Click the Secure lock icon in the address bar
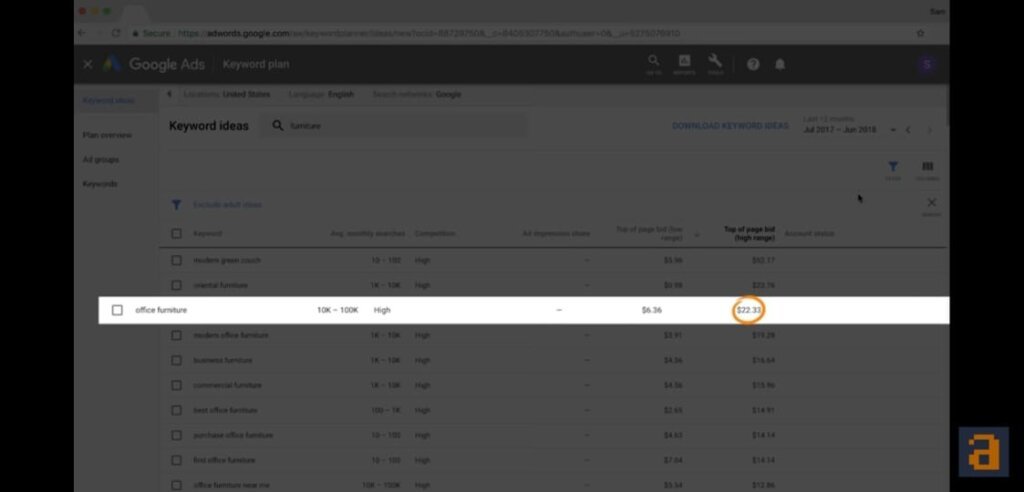The image size is (1024, 492). [135, 33]
